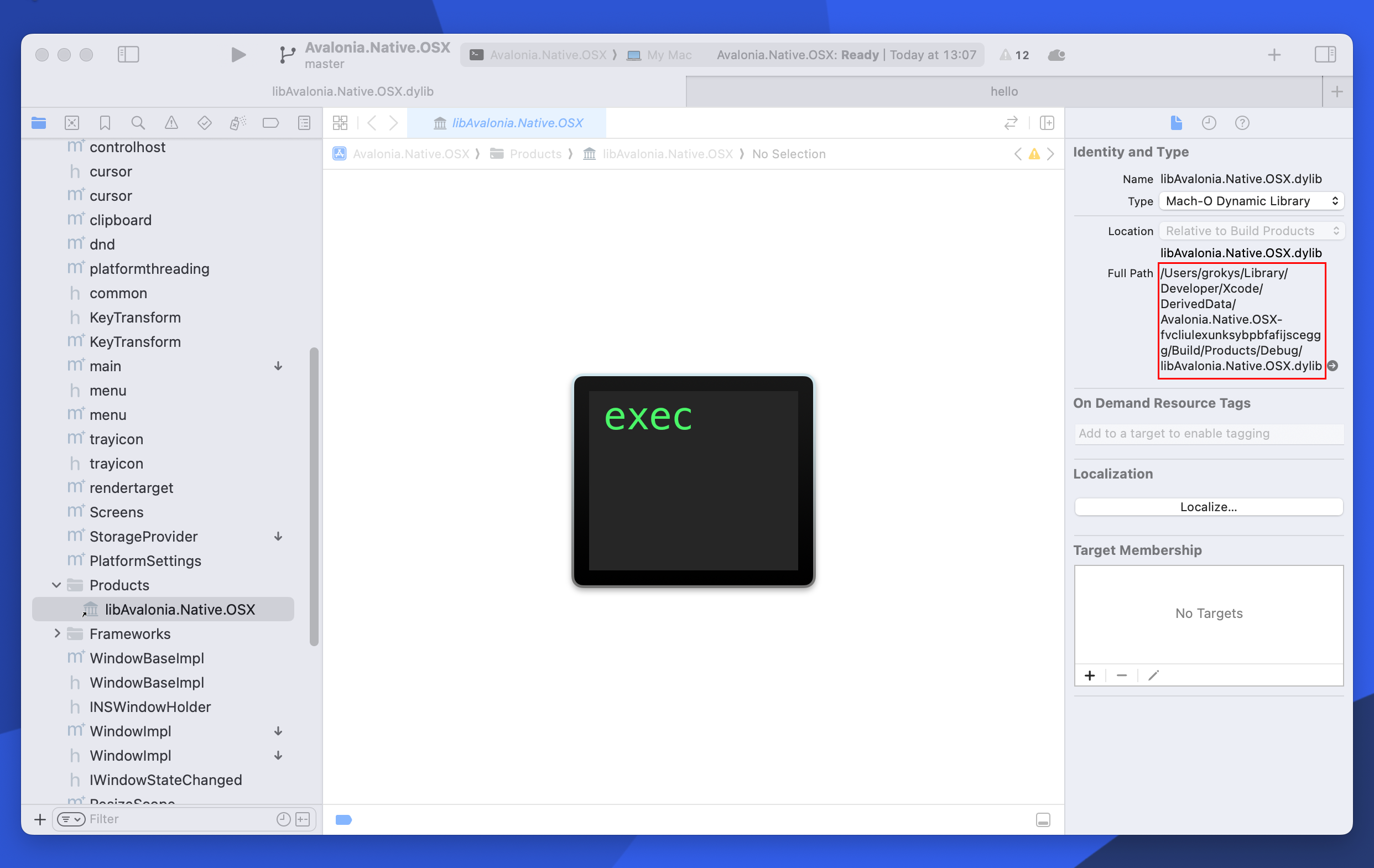
Task: Toggle the debug area at bottom right
Action: point(1043,819)
